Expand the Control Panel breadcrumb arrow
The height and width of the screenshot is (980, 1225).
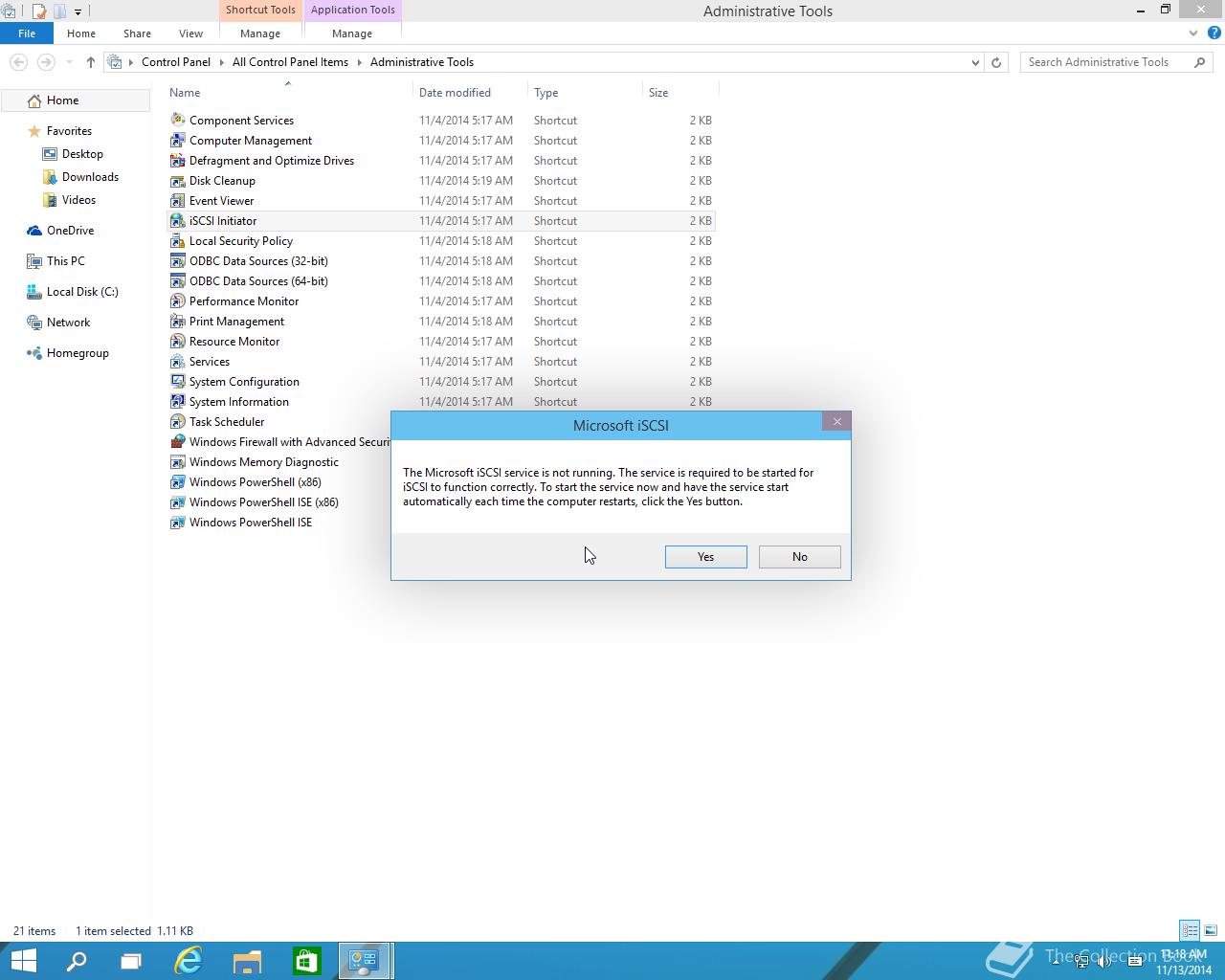pos(221,62)
